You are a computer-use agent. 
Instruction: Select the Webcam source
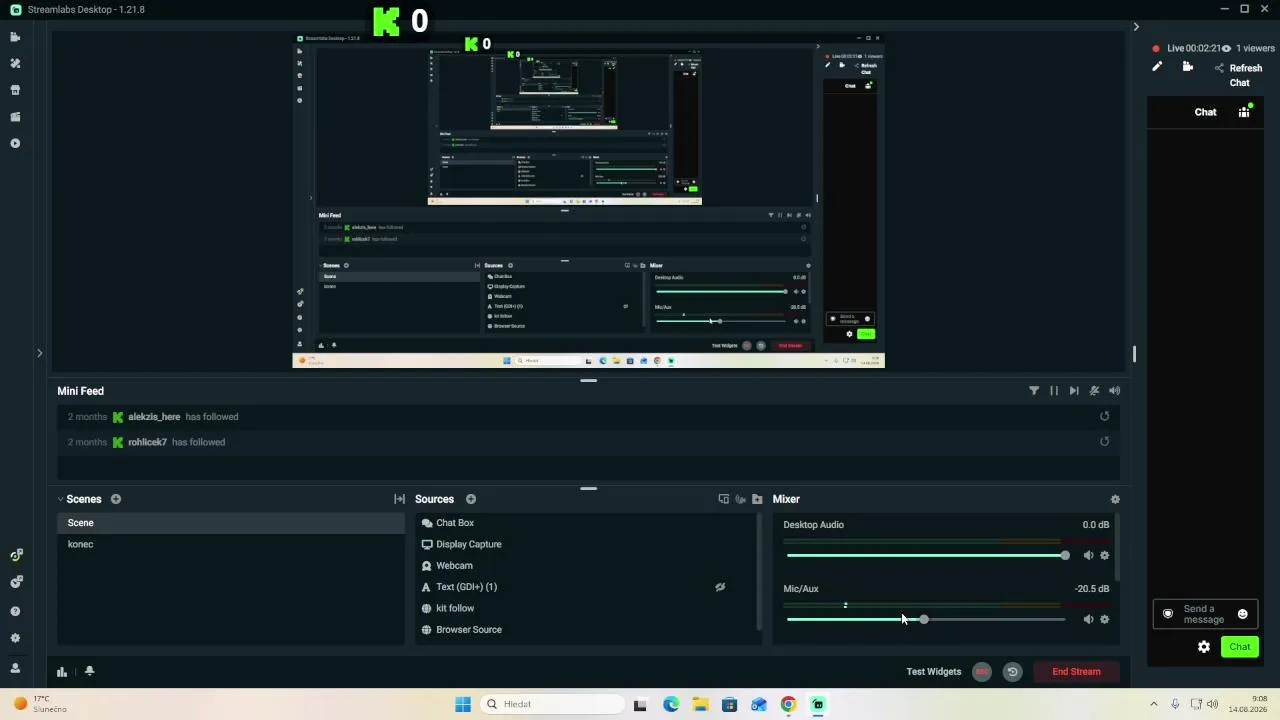click(586, 566)
